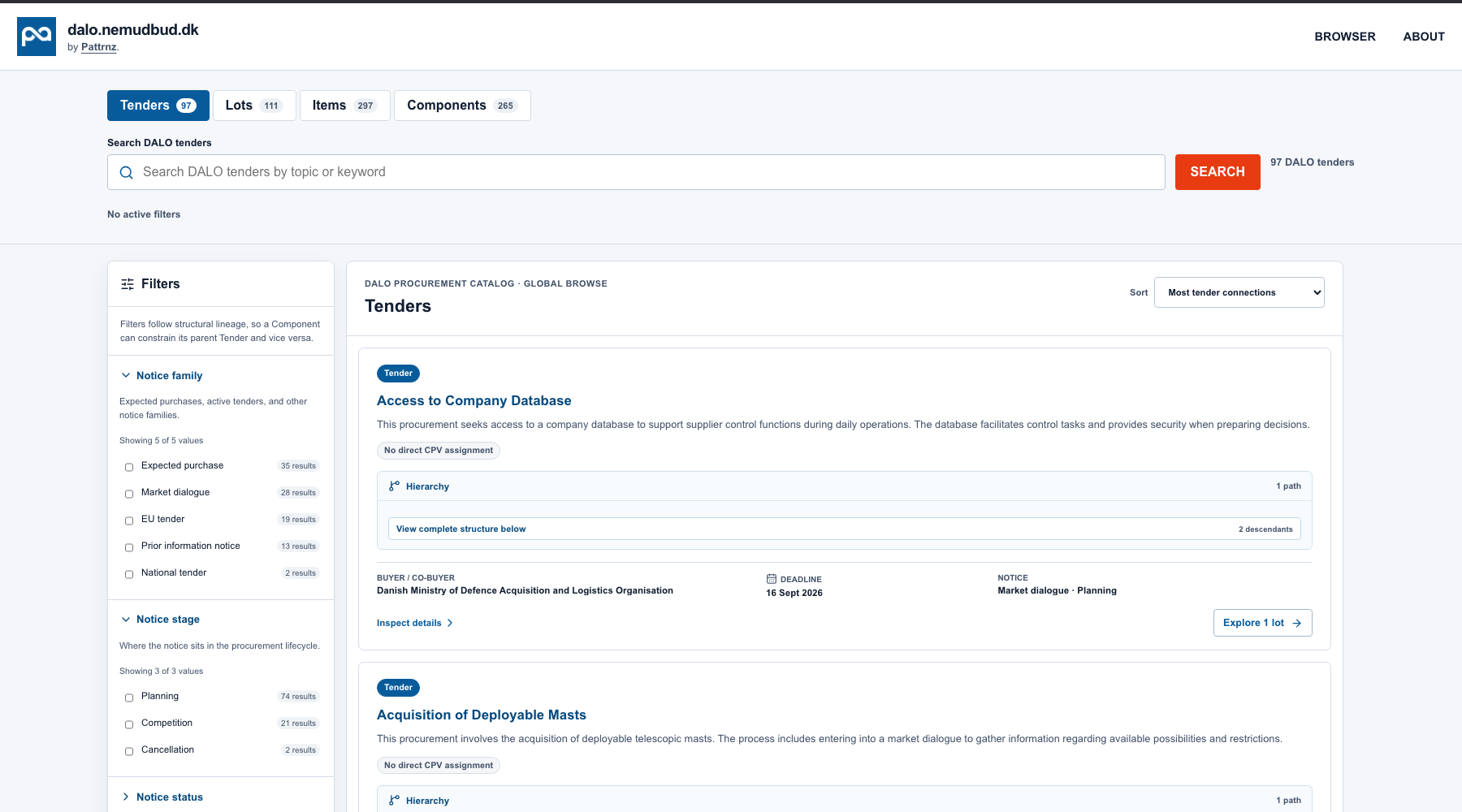Screen dimensions: 1462x812
Task: Click the Filters sliders icon
Action: tap(128, 284)
